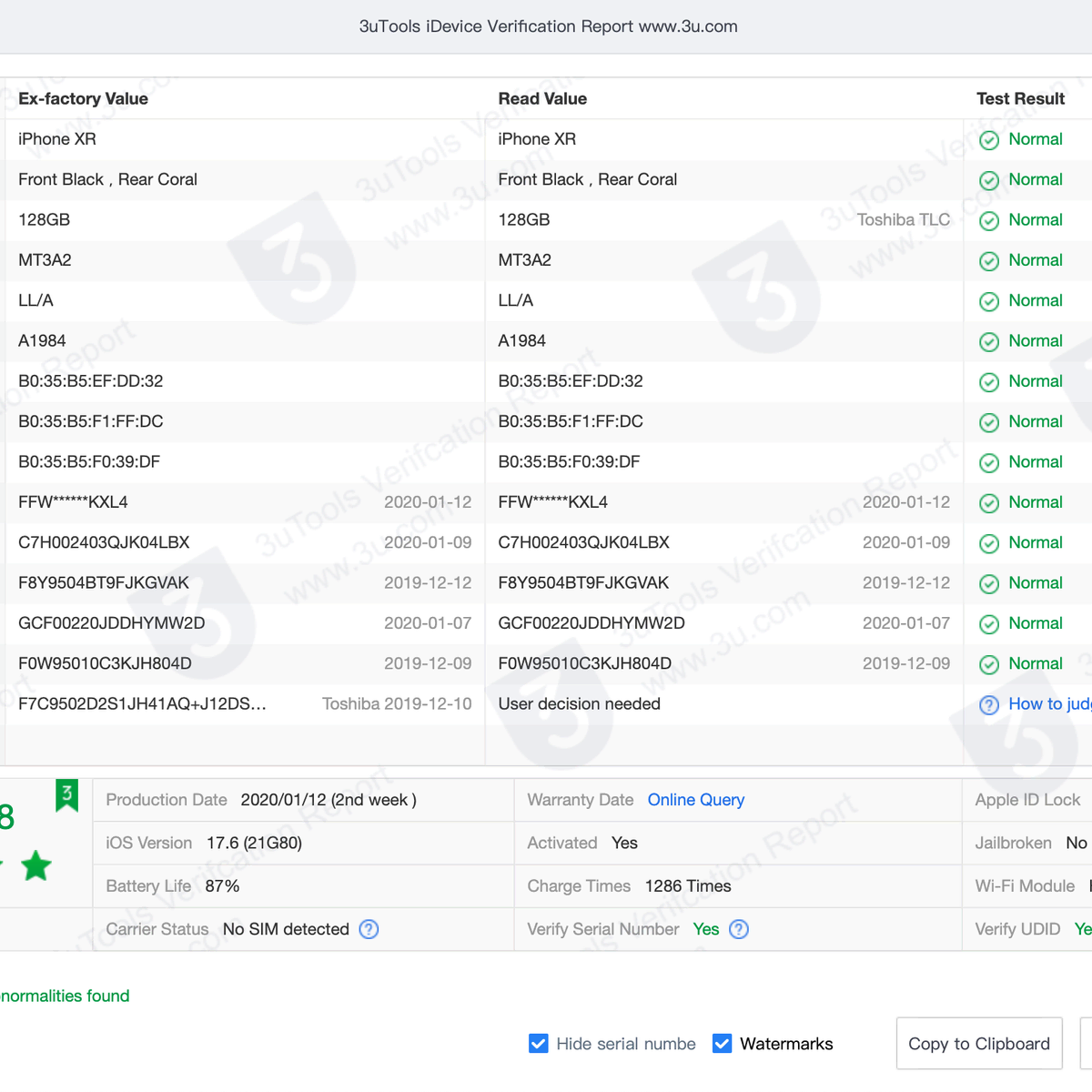Click the help icon next to No SIM detected
This screenshot has width=1092, height=1092.
369,929
